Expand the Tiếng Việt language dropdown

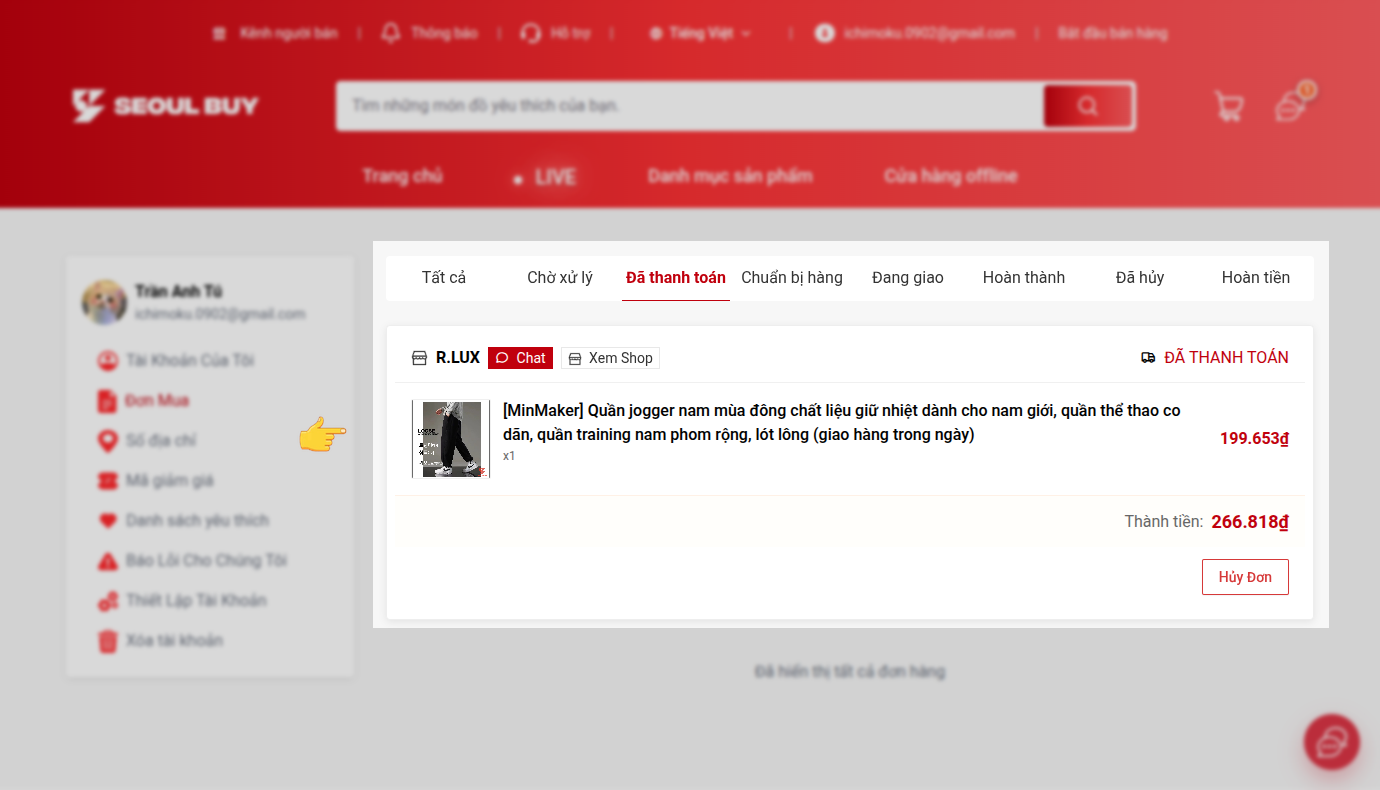700,33
